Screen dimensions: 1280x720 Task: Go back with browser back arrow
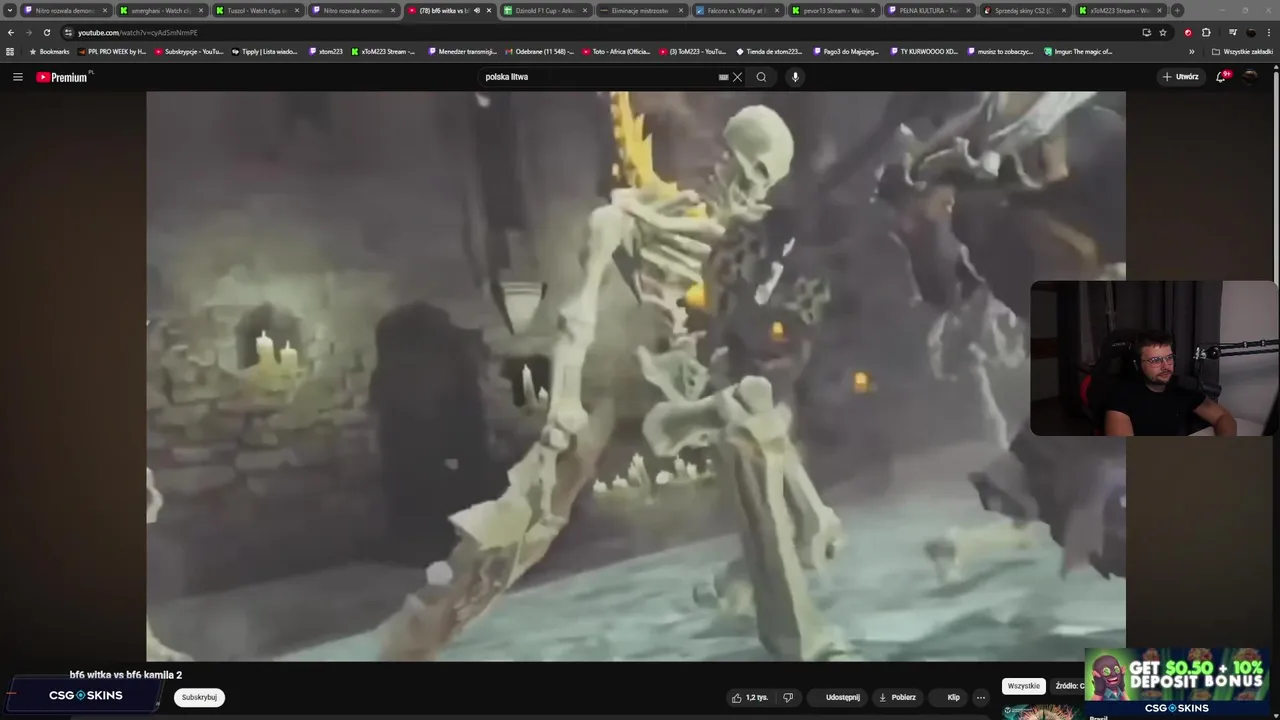pyautogui.click(x=11, y=32)
